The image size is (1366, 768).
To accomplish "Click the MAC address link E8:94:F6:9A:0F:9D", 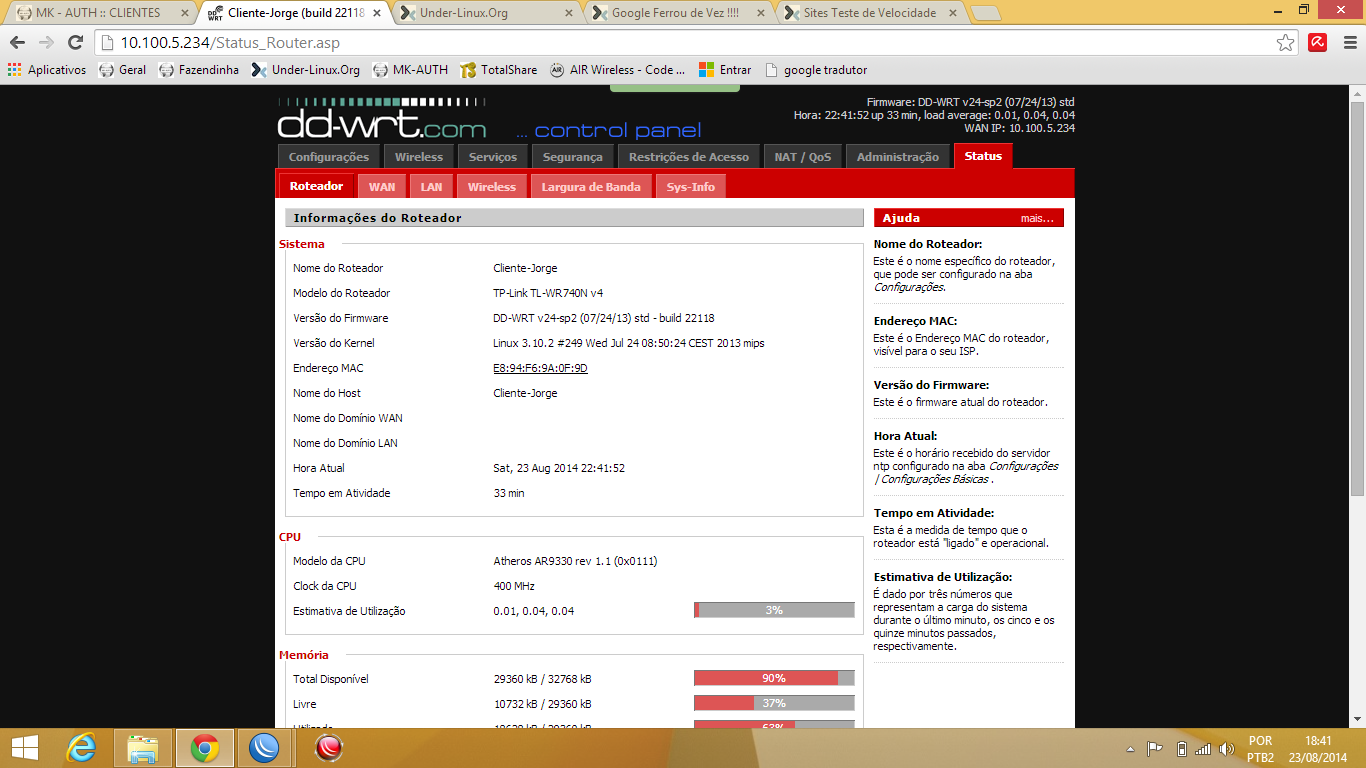I will click(540, 368).
